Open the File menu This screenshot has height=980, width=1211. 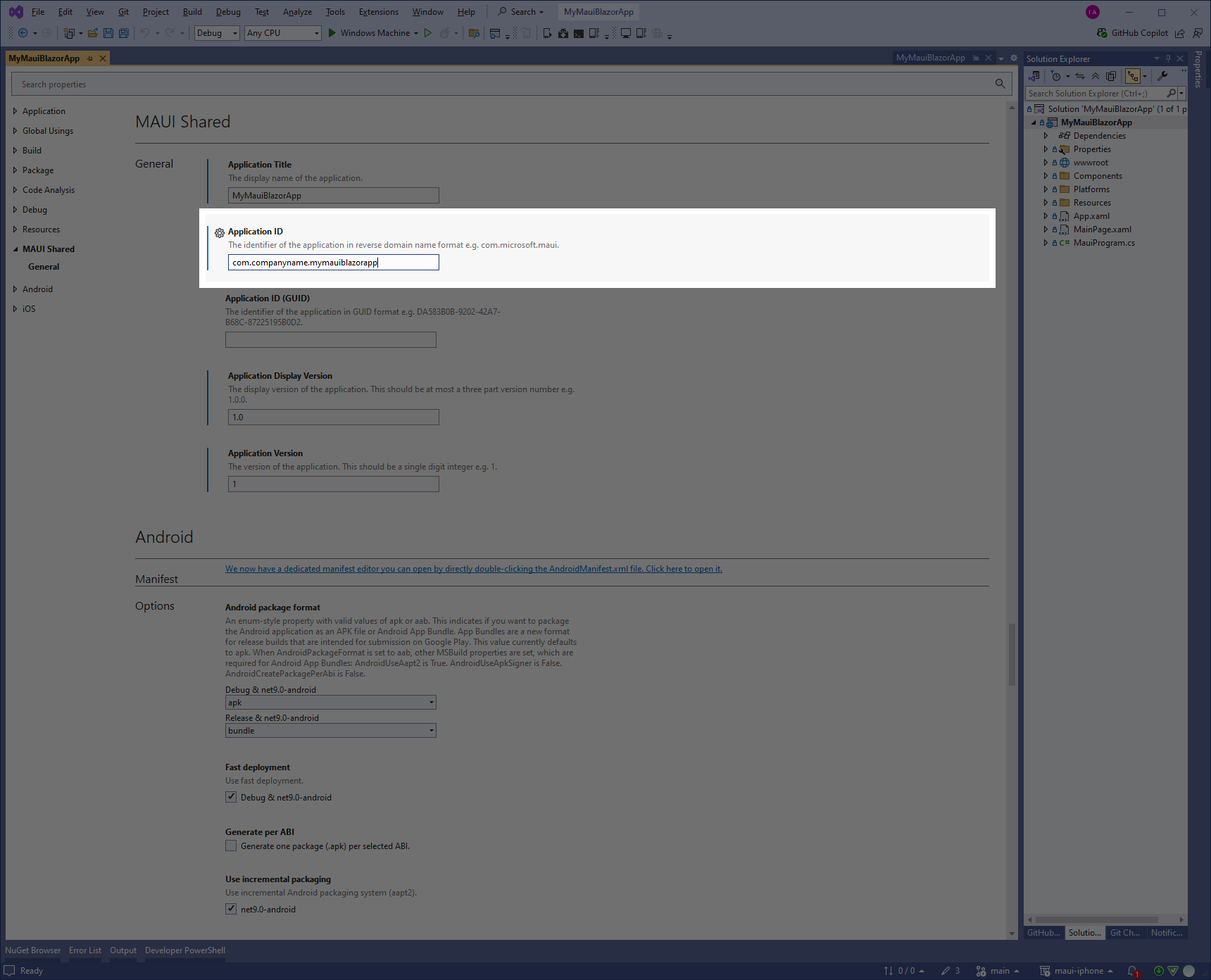pos(38,12)
